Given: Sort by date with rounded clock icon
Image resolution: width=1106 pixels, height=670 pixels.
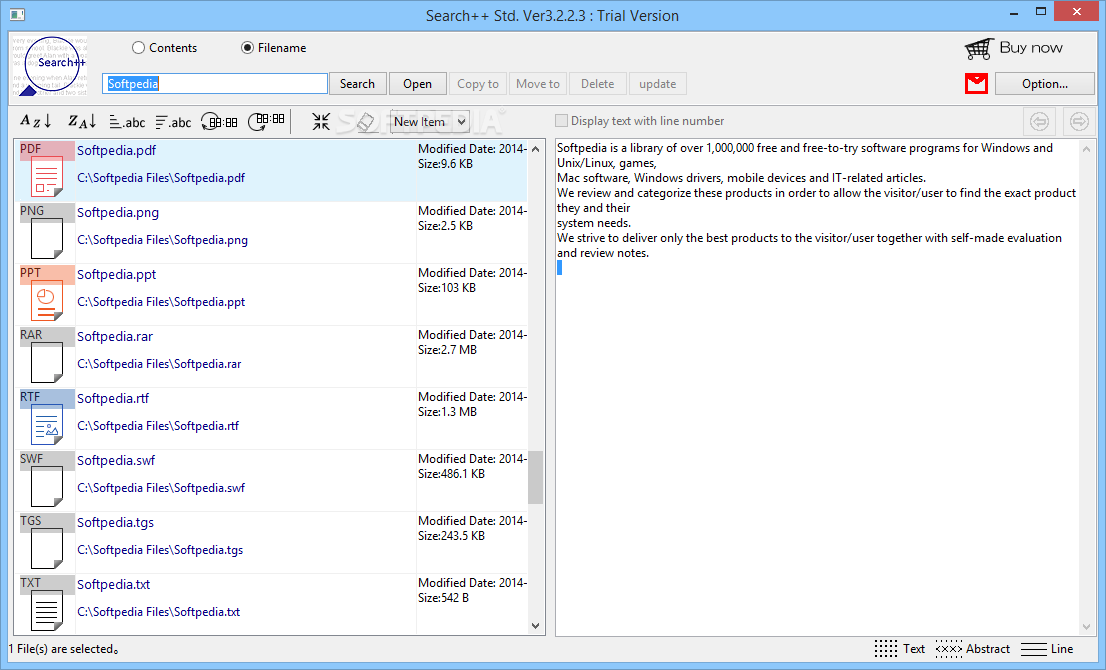Looking at the screenshot, I should [267, 121].
